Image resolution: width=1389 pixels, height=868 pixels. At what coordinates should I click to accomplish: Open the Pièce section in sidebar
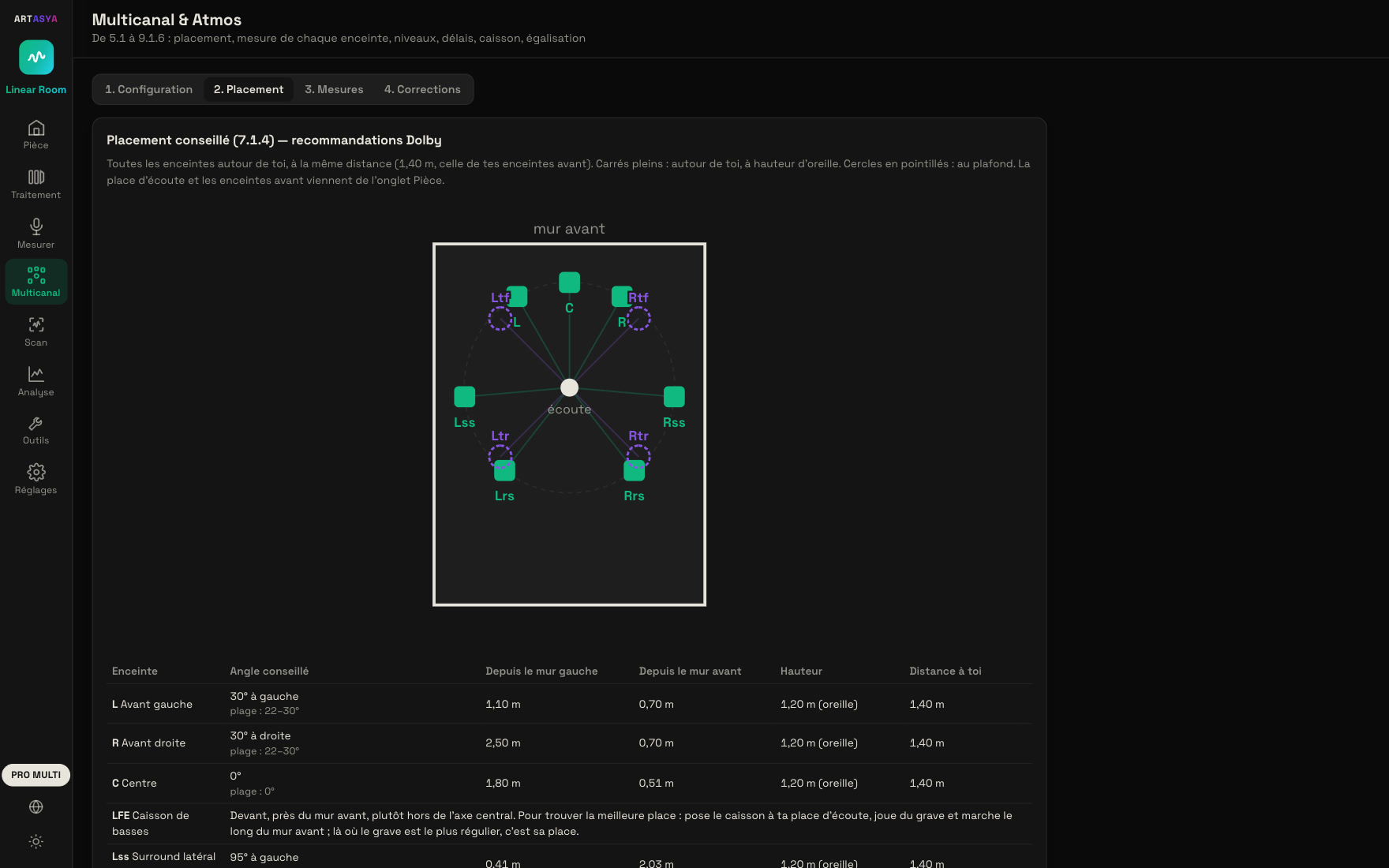(36, 135)
